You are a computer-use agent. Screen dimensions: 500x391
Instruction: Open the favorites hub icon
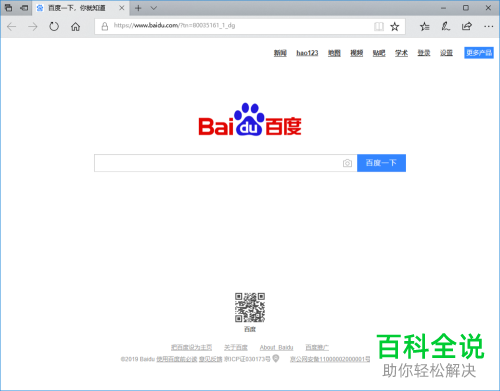pos(425,26)
